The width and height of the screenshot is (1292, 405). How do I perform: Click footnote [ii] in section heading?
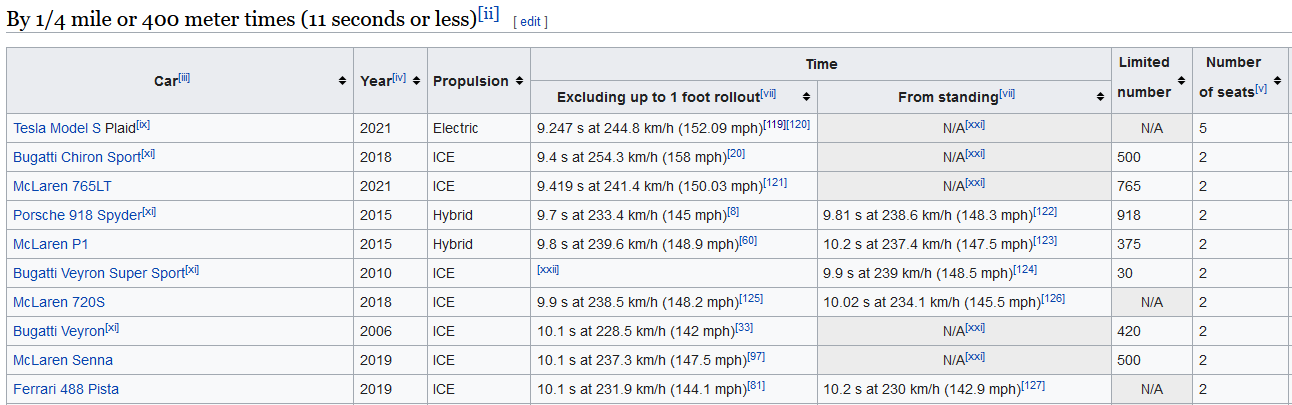click(x=488, y=14)
